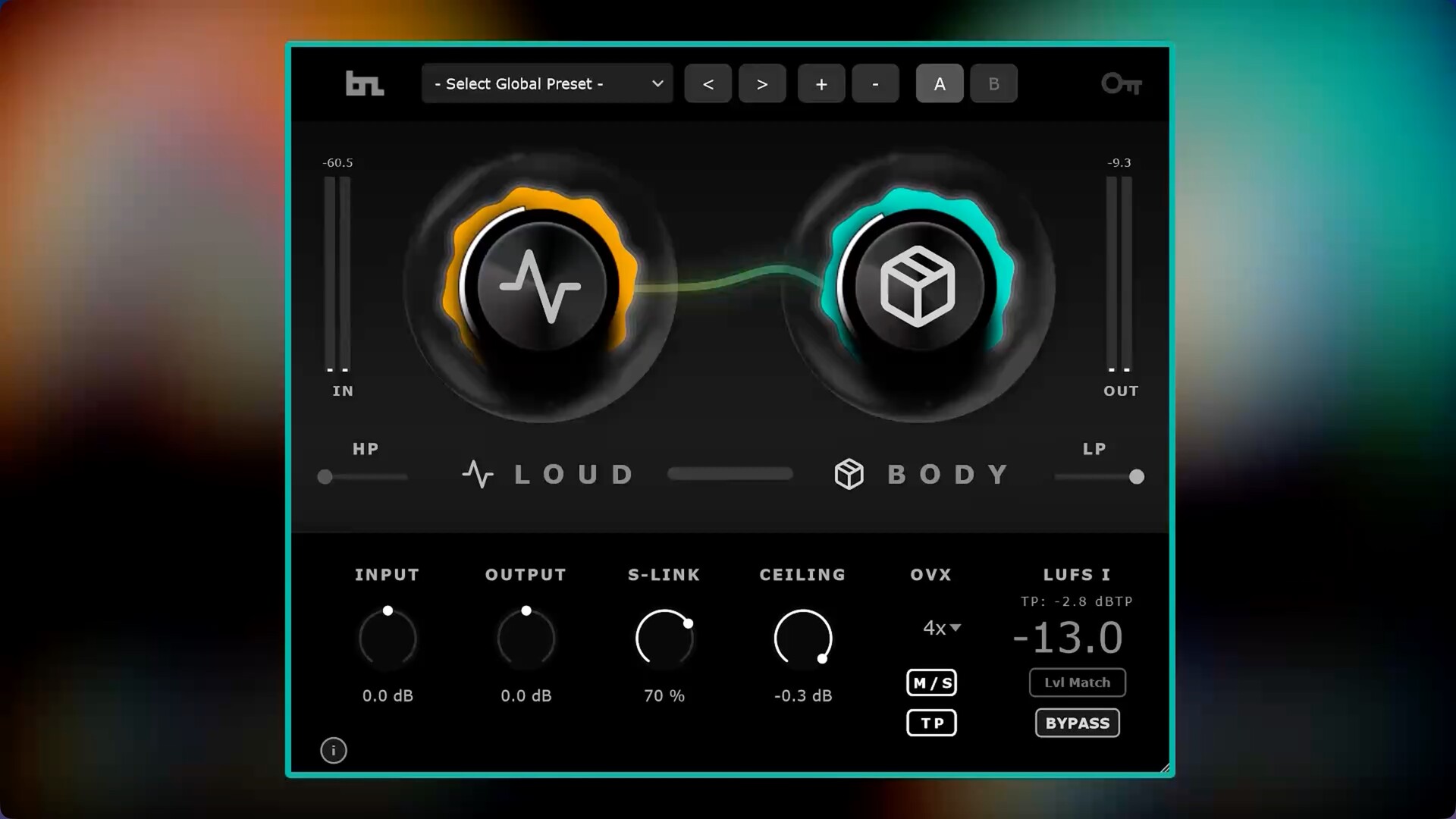This screenshot has width=1456, height=819.
Task: Click the minus icon to remove a preset
Action: point(875,83)
